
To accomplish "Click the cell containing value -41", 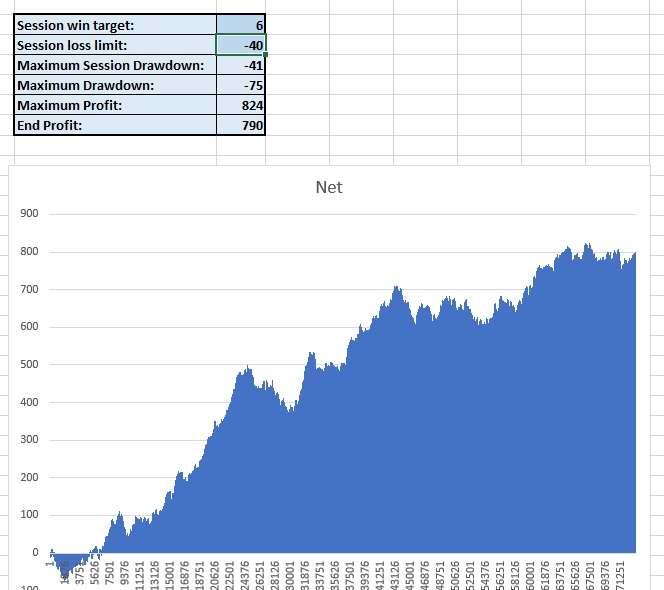I will click(241, 65).
